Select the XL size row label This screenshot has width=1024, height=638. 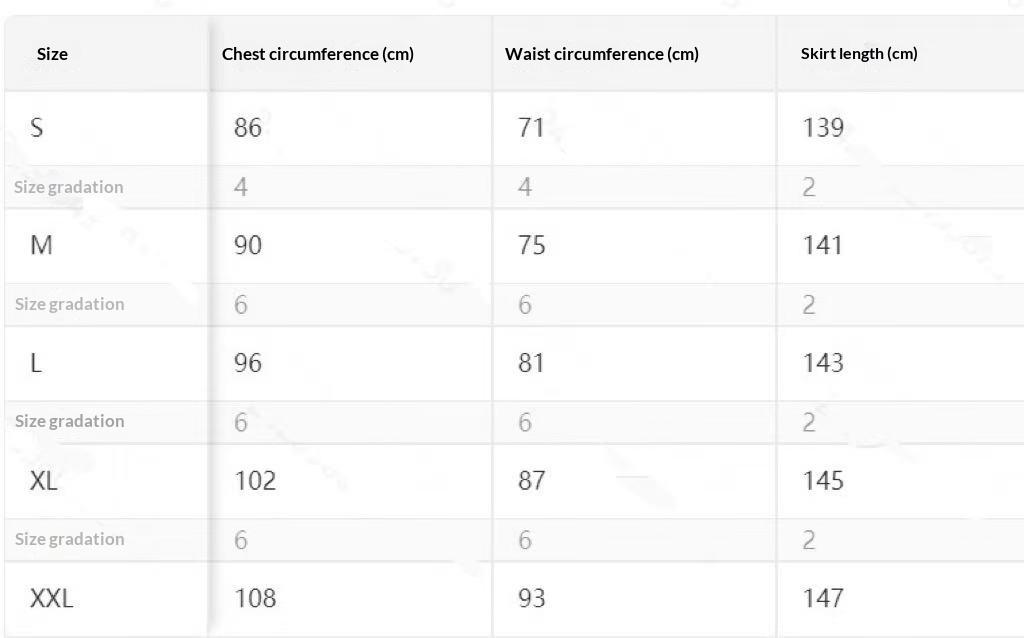click(44, 481)
